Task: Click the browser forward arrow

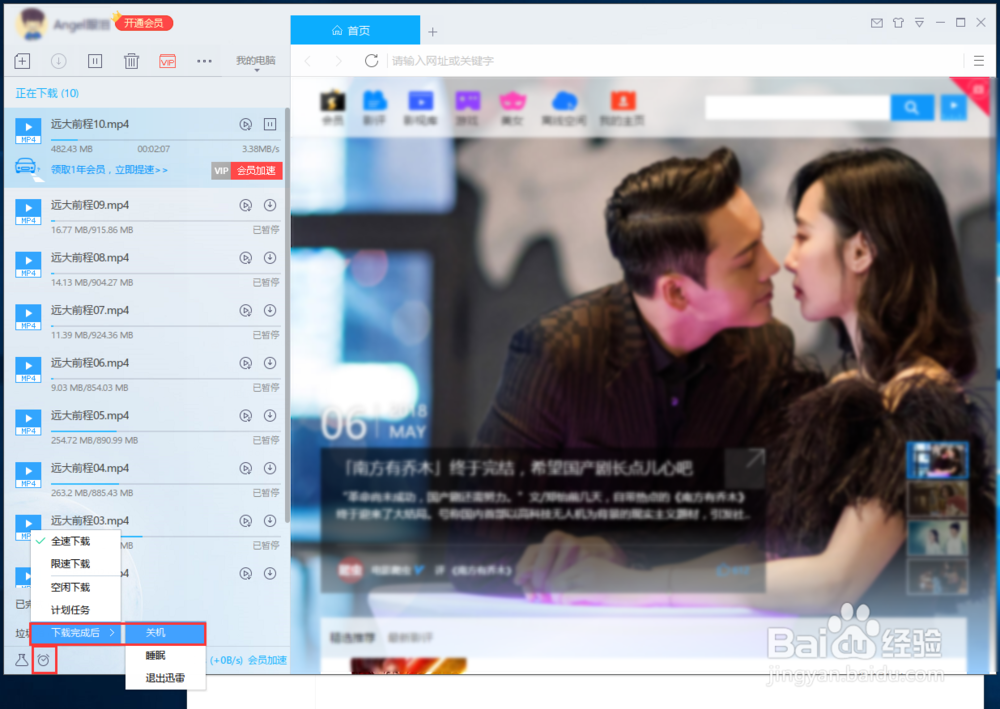Action: tap(338, 61)
